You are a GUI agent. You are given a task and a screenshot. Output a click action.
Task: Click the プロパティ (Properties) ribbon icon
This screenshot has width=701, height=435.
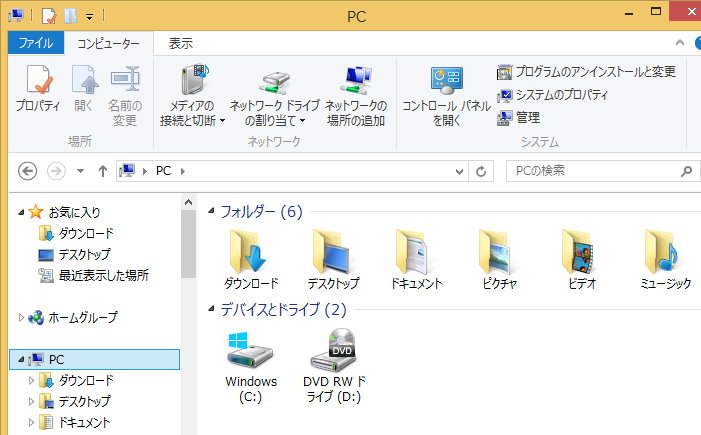(x=38, y=88)
